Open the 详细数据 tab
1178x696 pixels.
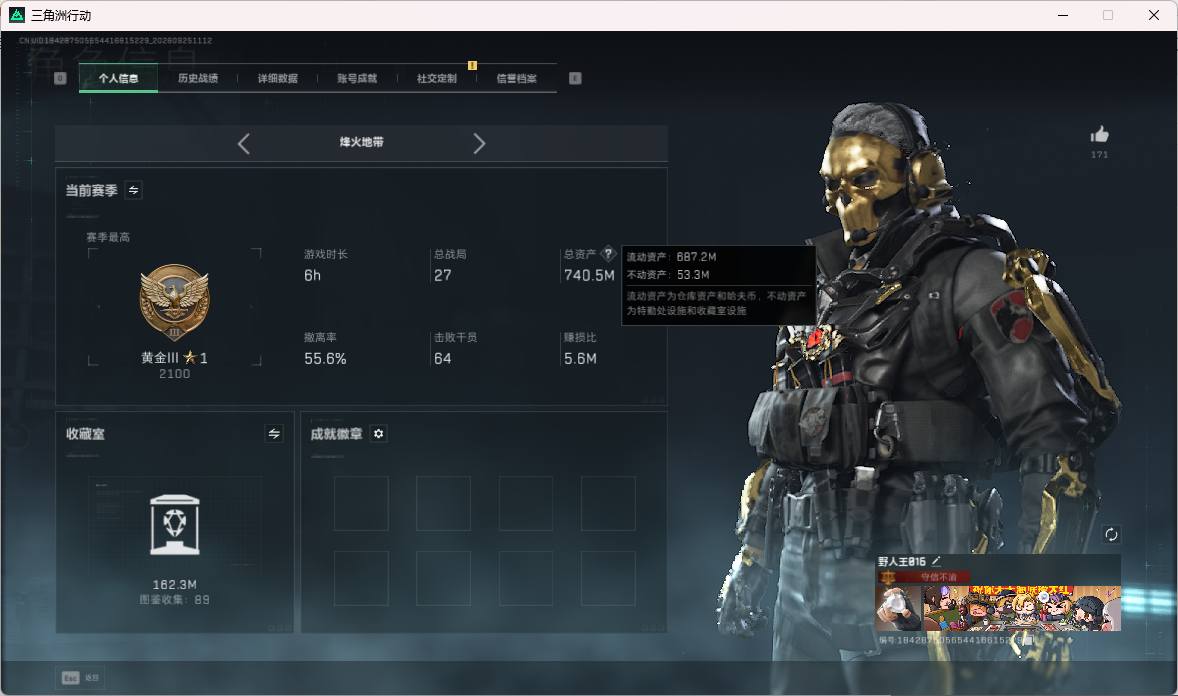(x=277, y=78)
